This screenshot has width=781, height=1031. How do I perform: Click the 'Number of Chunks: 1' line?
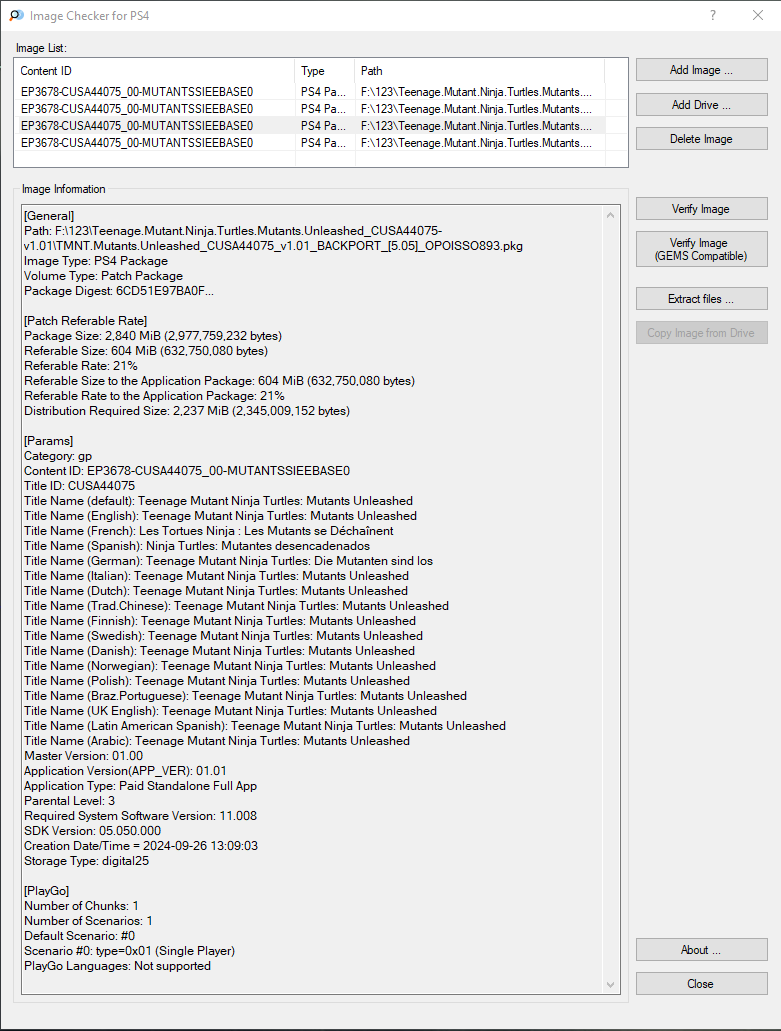(x=82, y=905)
